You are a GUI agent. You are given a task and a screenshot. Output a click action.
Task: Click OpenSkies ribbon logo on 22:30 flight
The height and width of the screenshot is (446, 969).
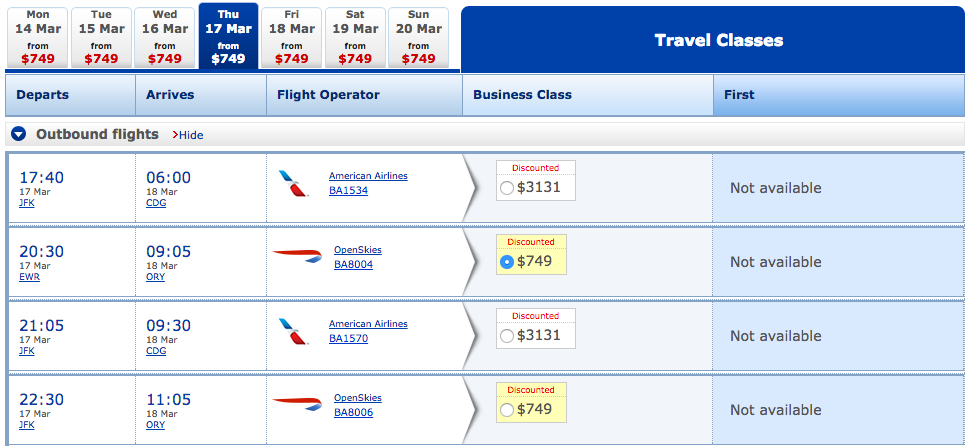click(x=297, y=405)
